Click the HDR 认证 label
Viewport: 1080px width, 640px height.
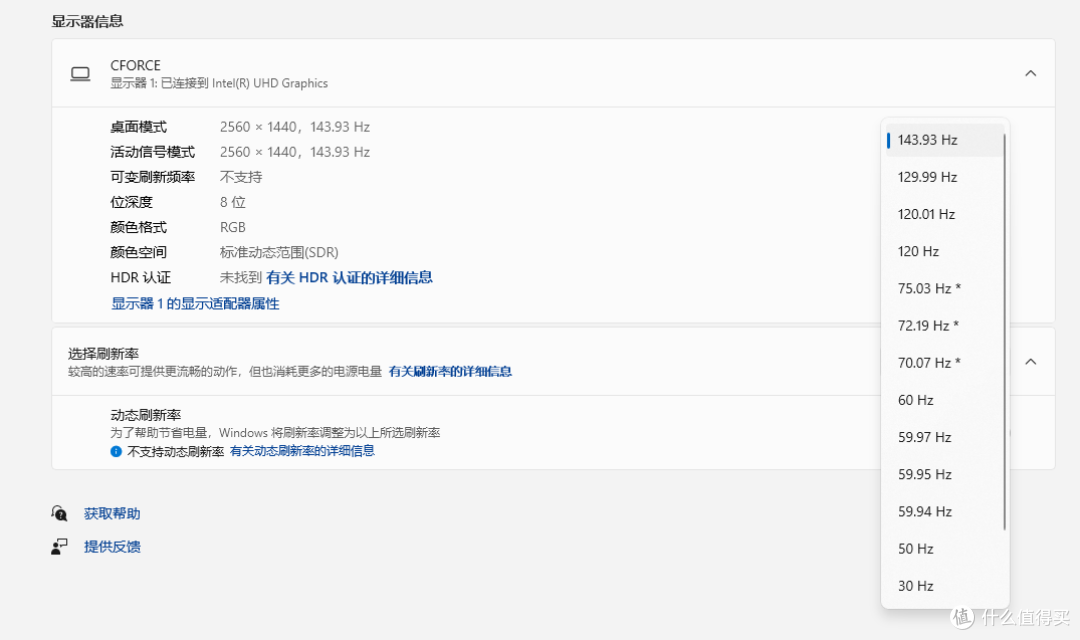141,278
